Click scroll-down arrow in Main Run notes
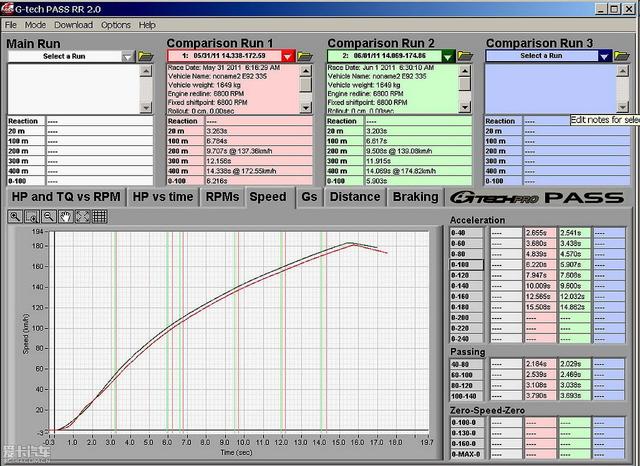Viewport: 640px width, 466px height. (x=146, y=108)
